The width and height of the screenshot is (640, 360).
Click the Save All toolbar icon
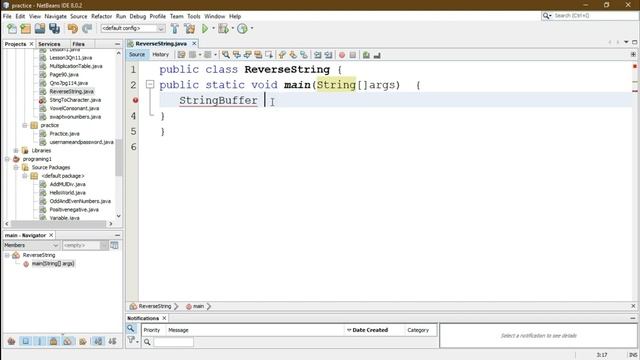(54, 29)
